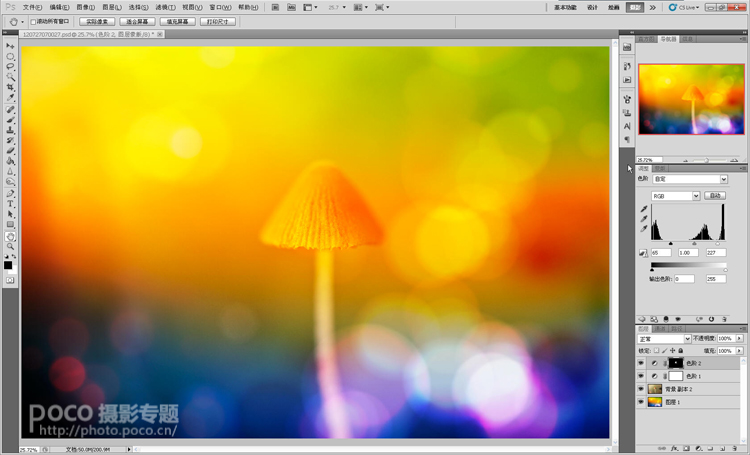Open the layer opacity slider arrow
Screen dimensions: 750x455
pyautogui.click(x=739, y=339)
